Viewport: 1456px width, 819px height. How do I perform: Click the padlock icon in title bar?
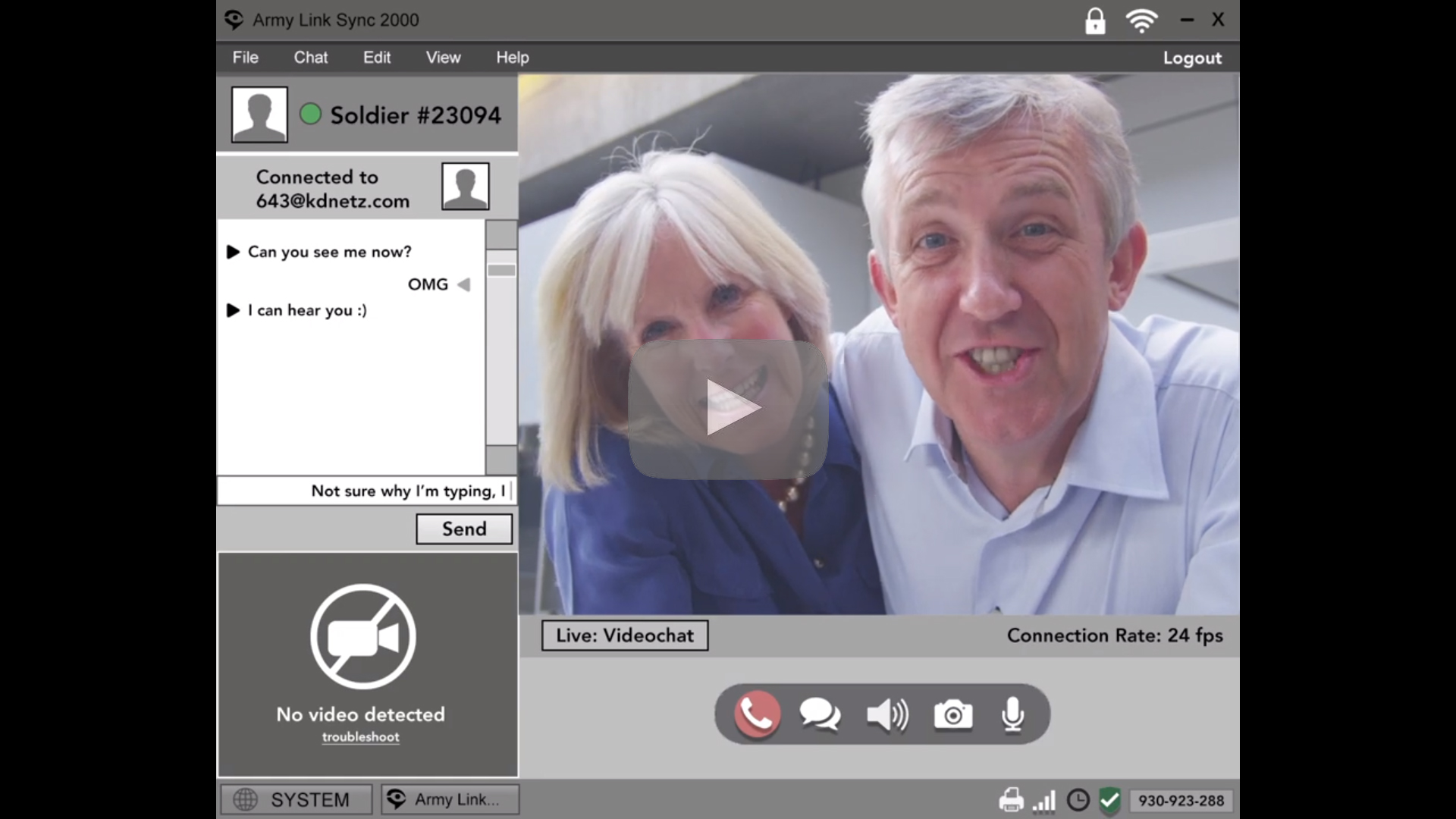point(1094,20)
